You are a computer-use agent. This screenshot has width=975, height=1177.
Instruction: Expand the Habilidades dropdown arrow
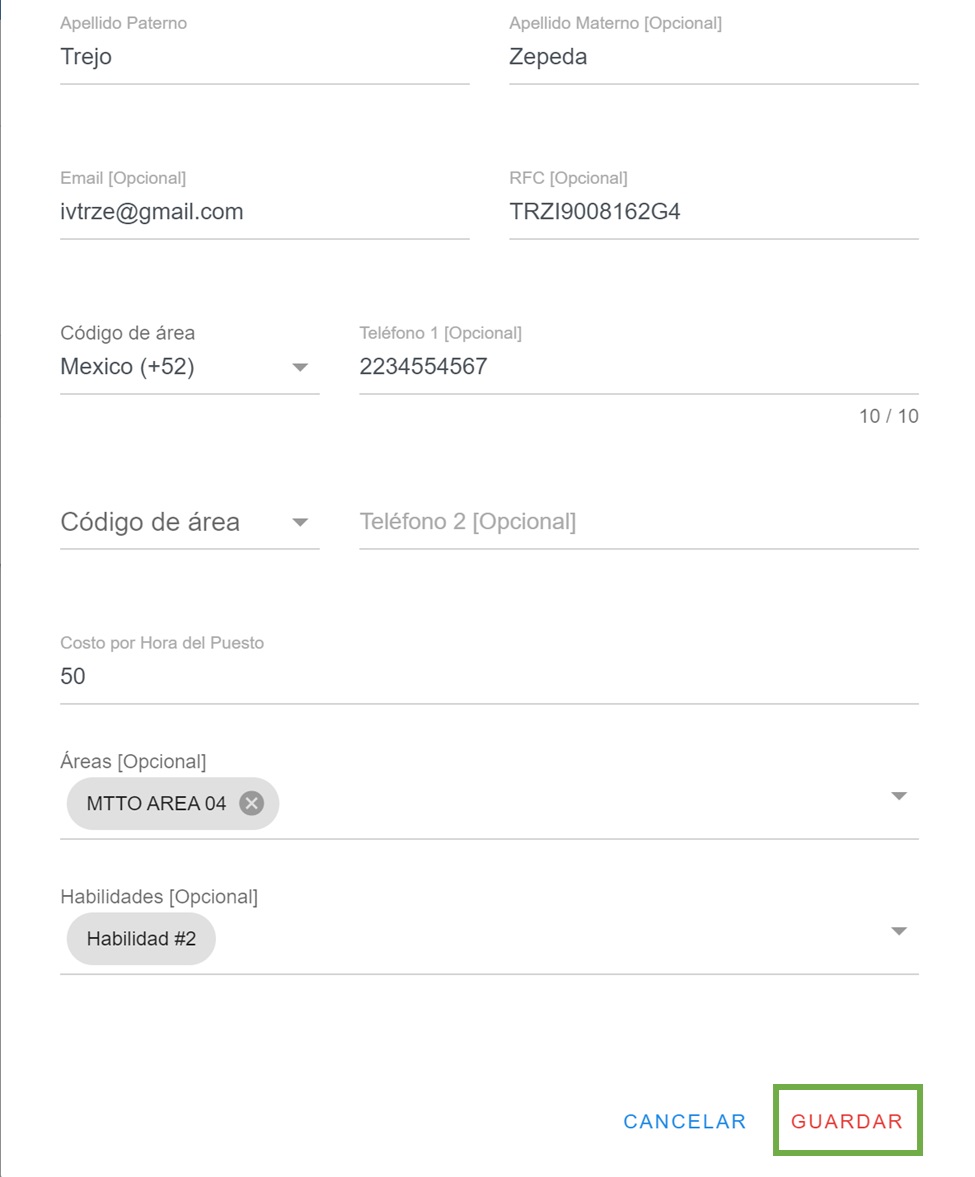pos(898,931)
